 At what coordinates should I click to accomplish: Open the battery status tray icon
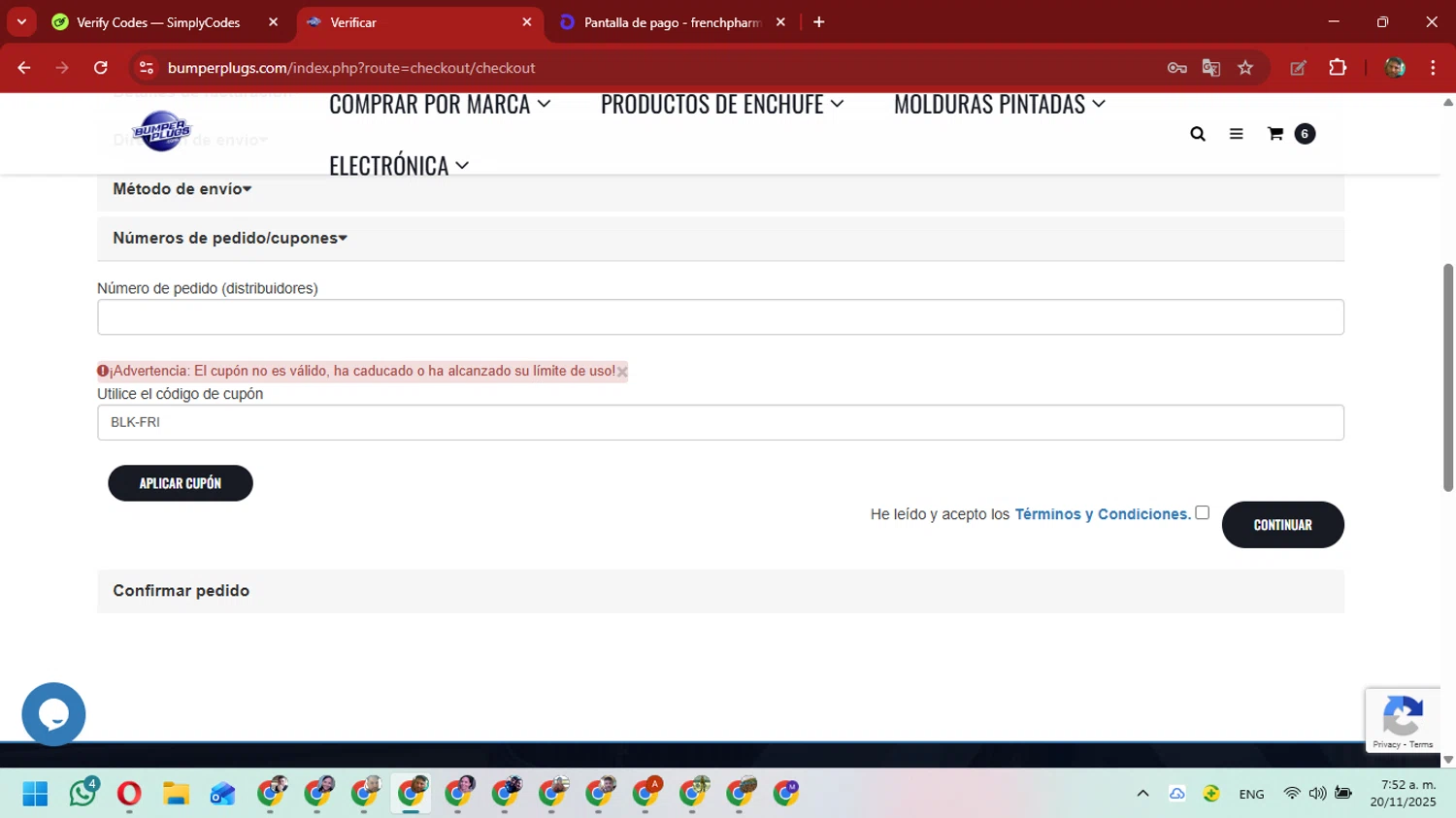click(1343, 794)
